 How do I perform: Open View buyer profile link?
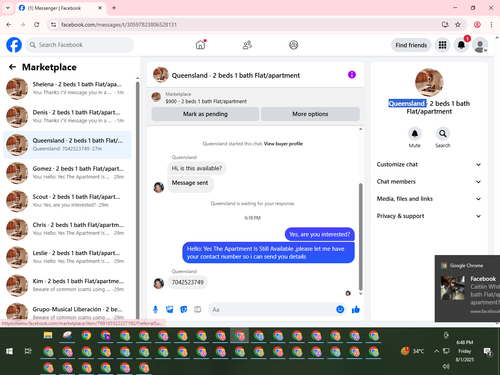[x=283, y=144]
